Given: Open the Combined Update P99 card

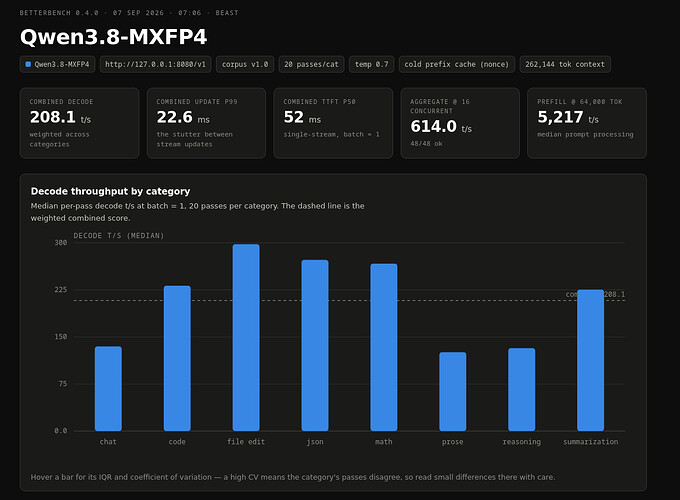Looking at the screenshot, I should [x=206, y=123].
